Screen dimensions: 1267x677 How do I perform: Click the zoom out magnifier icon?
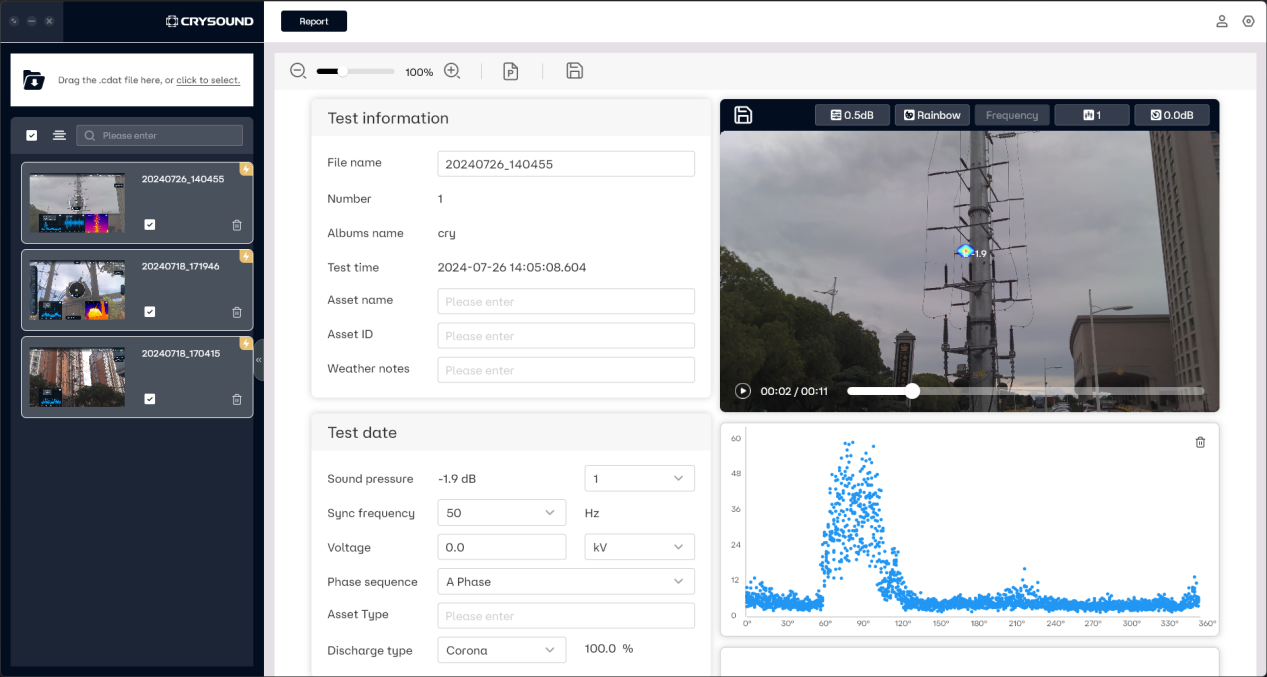(298, 71)
